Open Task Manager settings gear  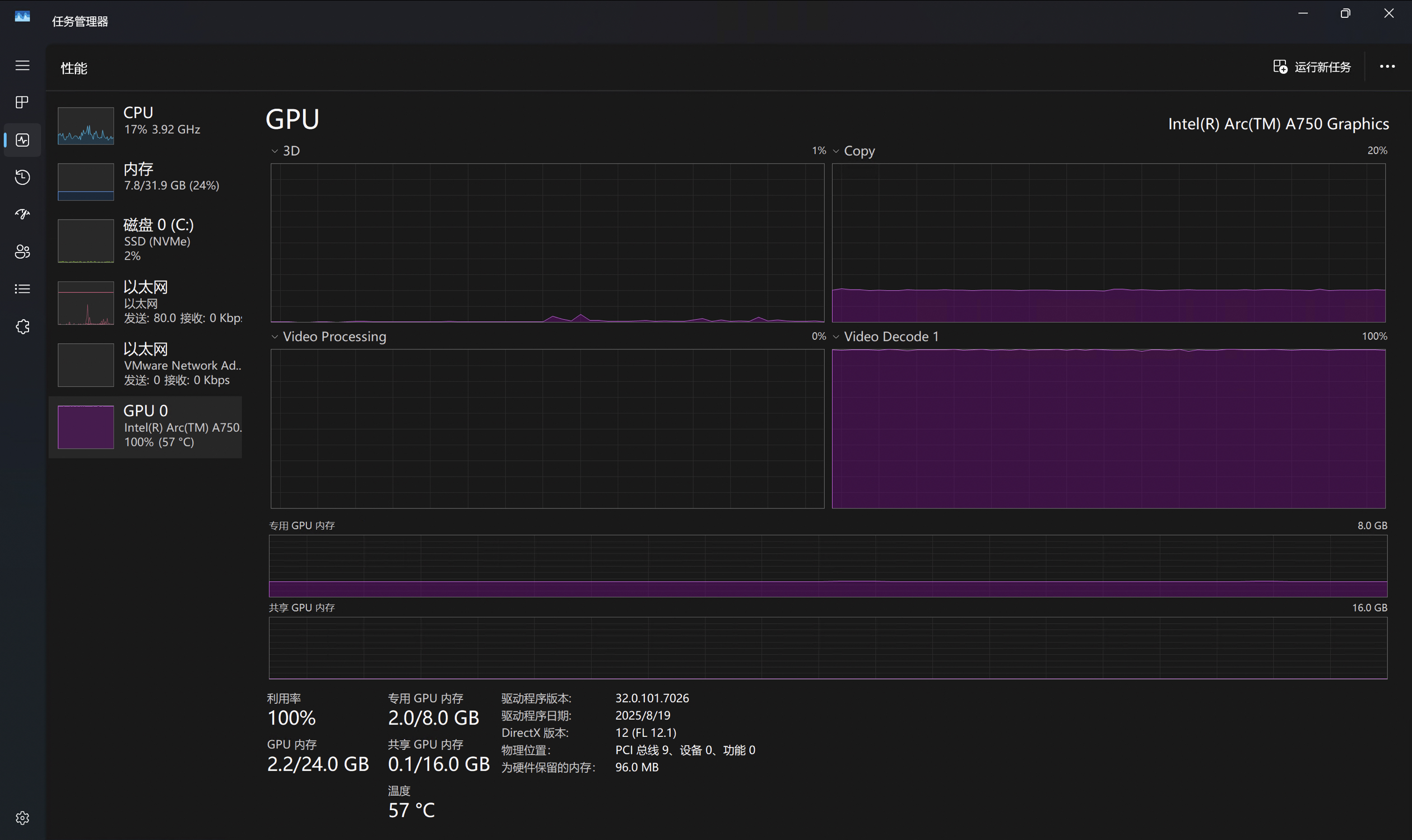click(x=22, y=818)
